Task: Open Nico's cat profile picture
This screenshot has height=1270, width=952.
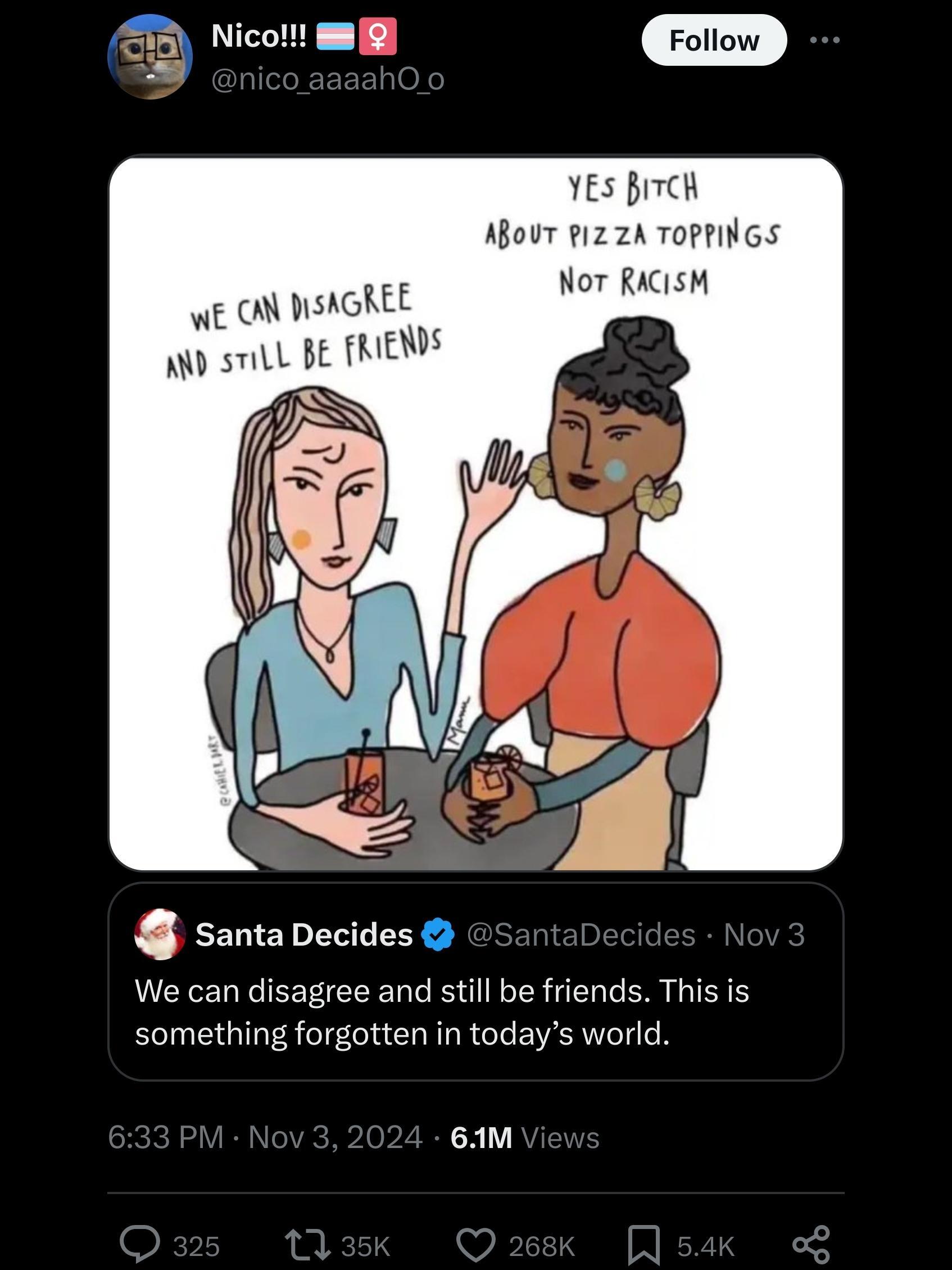Action: (150, 57)
